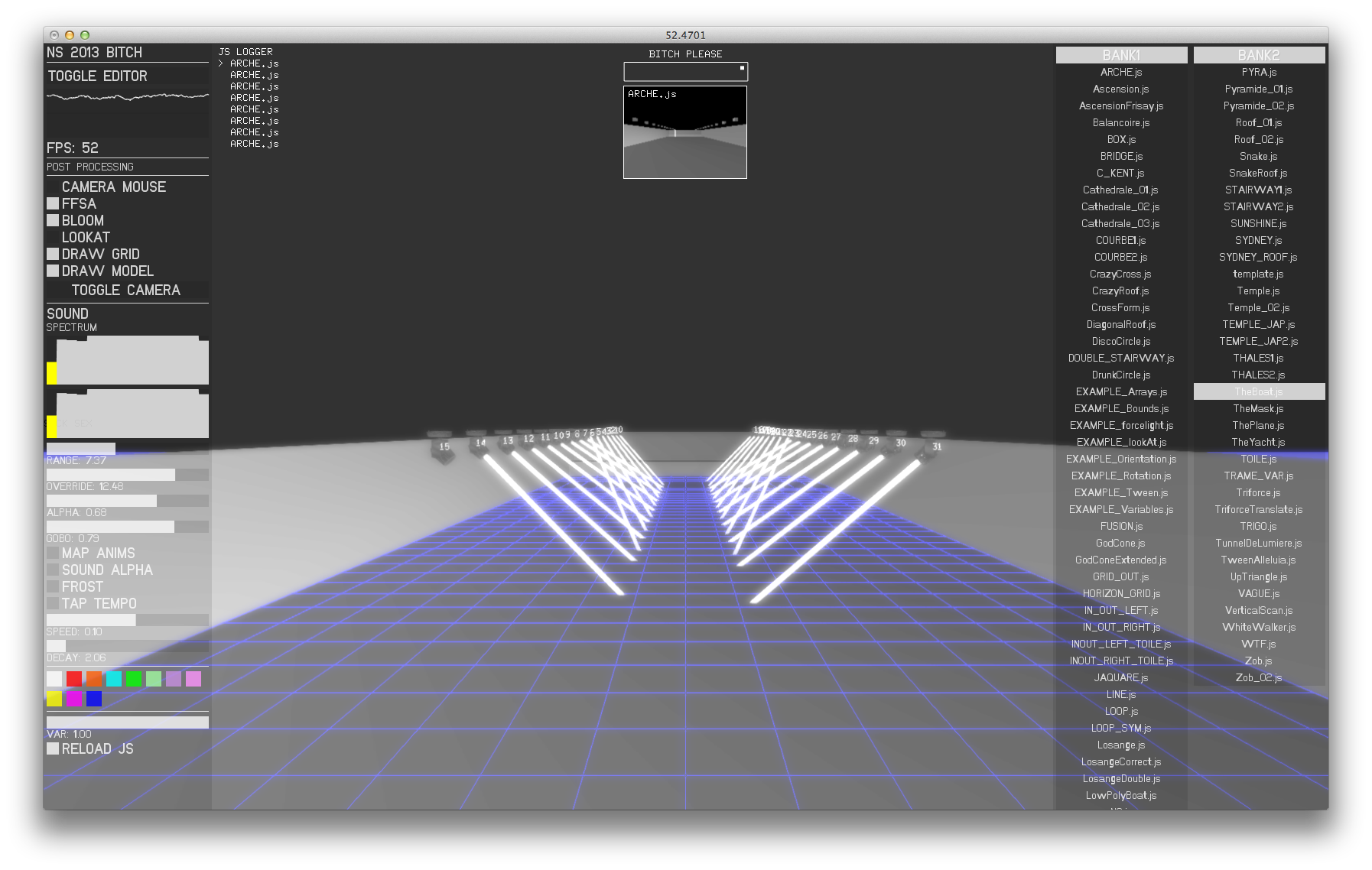Enable the FROST effect
Viewport: 1372px width, 870px height.
(54, 586)
